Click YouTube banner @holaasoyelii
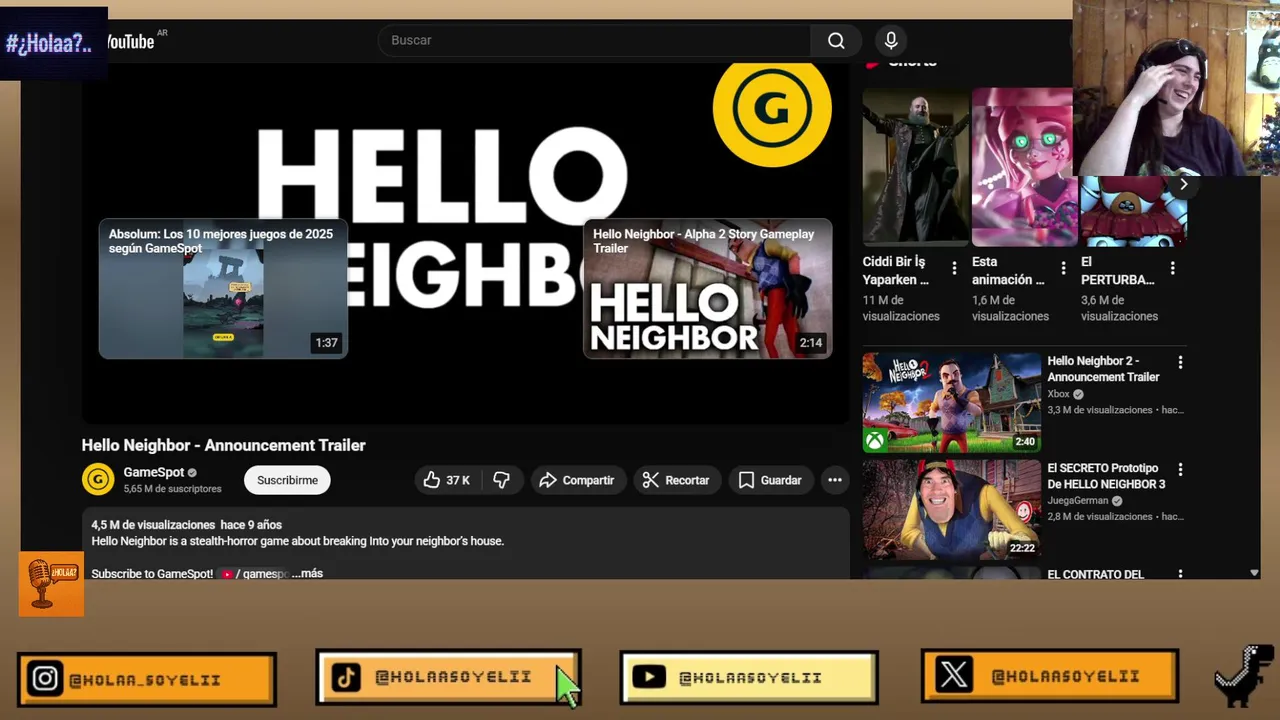The height and width of the screenshot is (720, 1280). pyautogui.click(x=749, y=678)
